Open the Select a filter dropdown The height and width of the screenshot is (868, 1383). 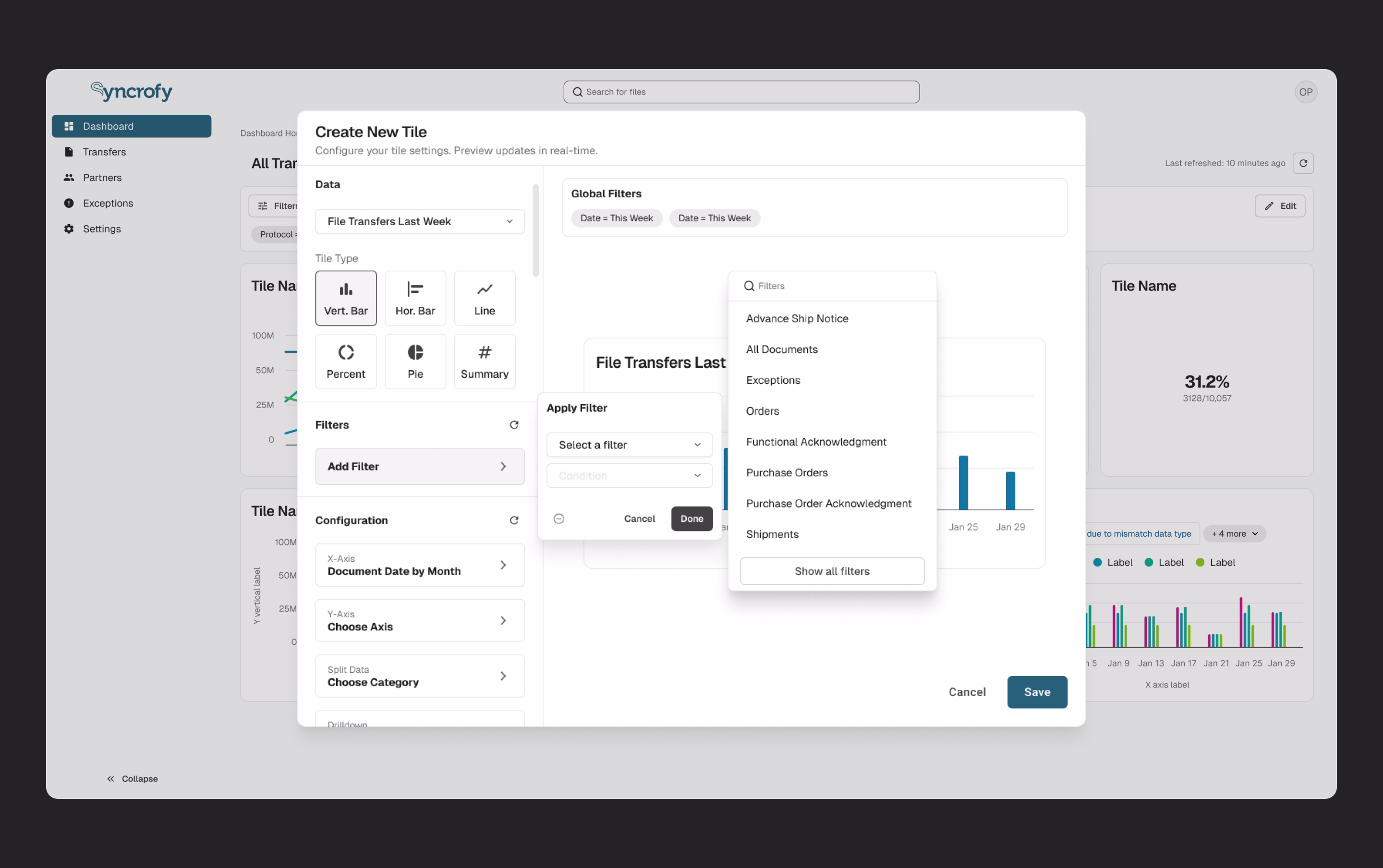click(x=629, y=445)
